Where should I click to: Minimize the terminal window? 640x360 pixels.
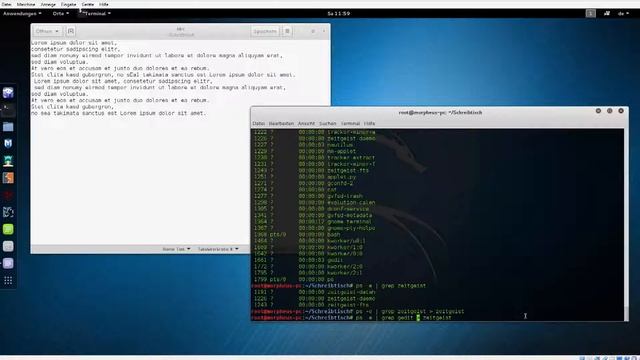click(x=598, y=111)
